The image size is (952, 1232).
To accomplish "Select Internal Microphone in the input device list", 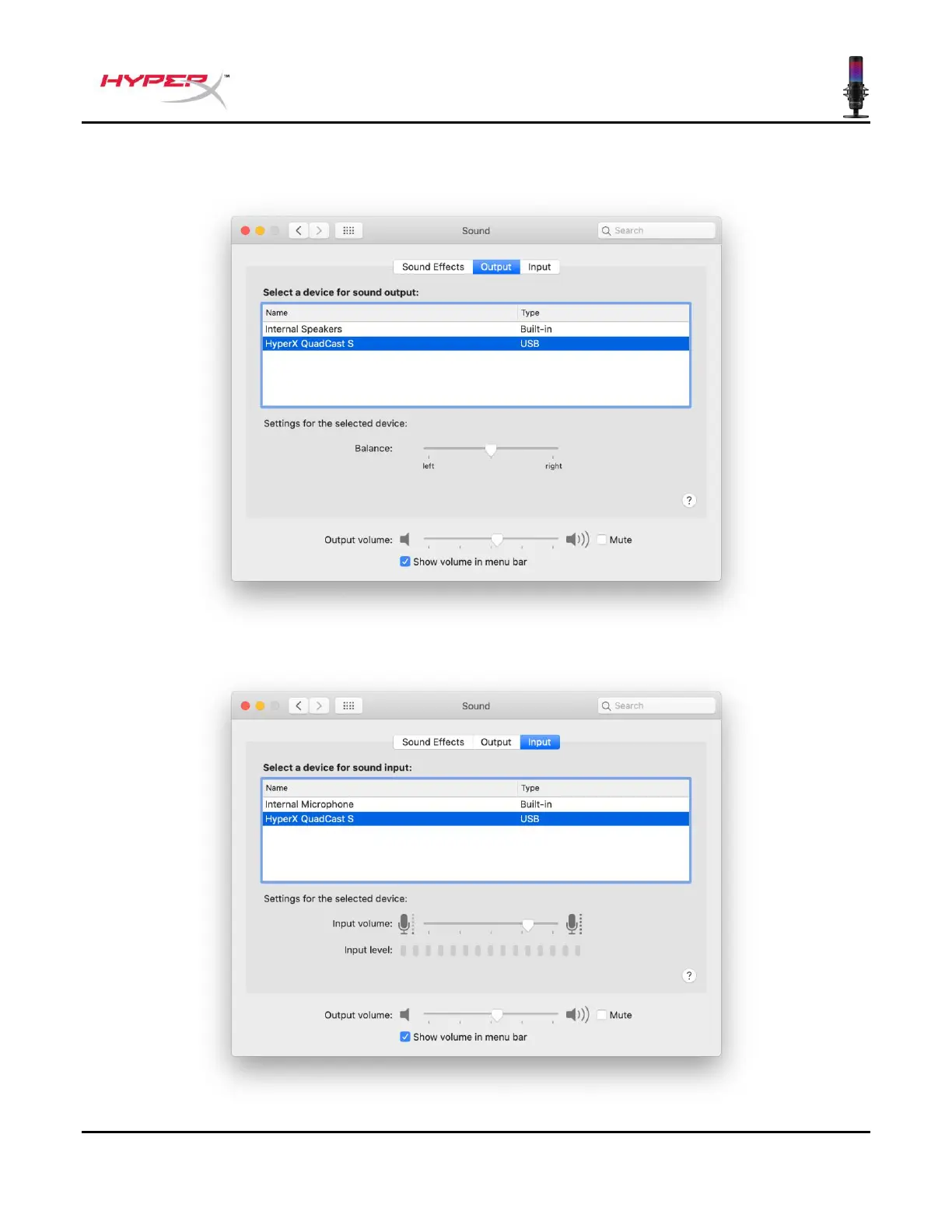I will coord(476,804).
